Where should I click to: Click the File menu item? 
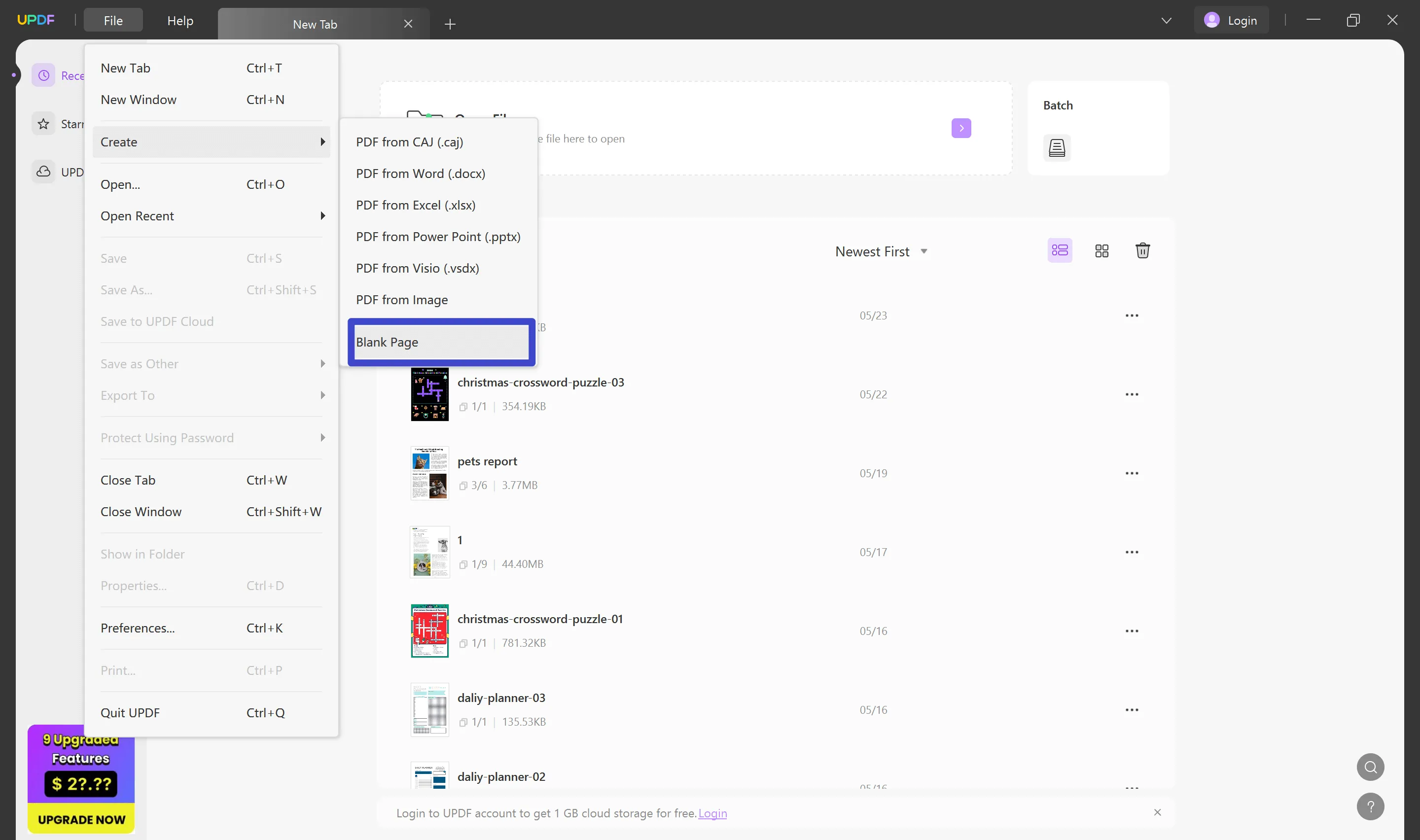pyautogui.click(x=113, y=20)
